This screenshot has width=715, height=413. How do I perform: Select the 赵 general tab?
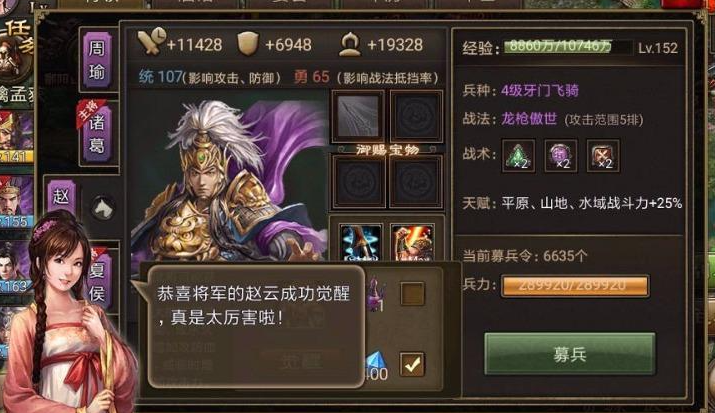tap(61, 197)
